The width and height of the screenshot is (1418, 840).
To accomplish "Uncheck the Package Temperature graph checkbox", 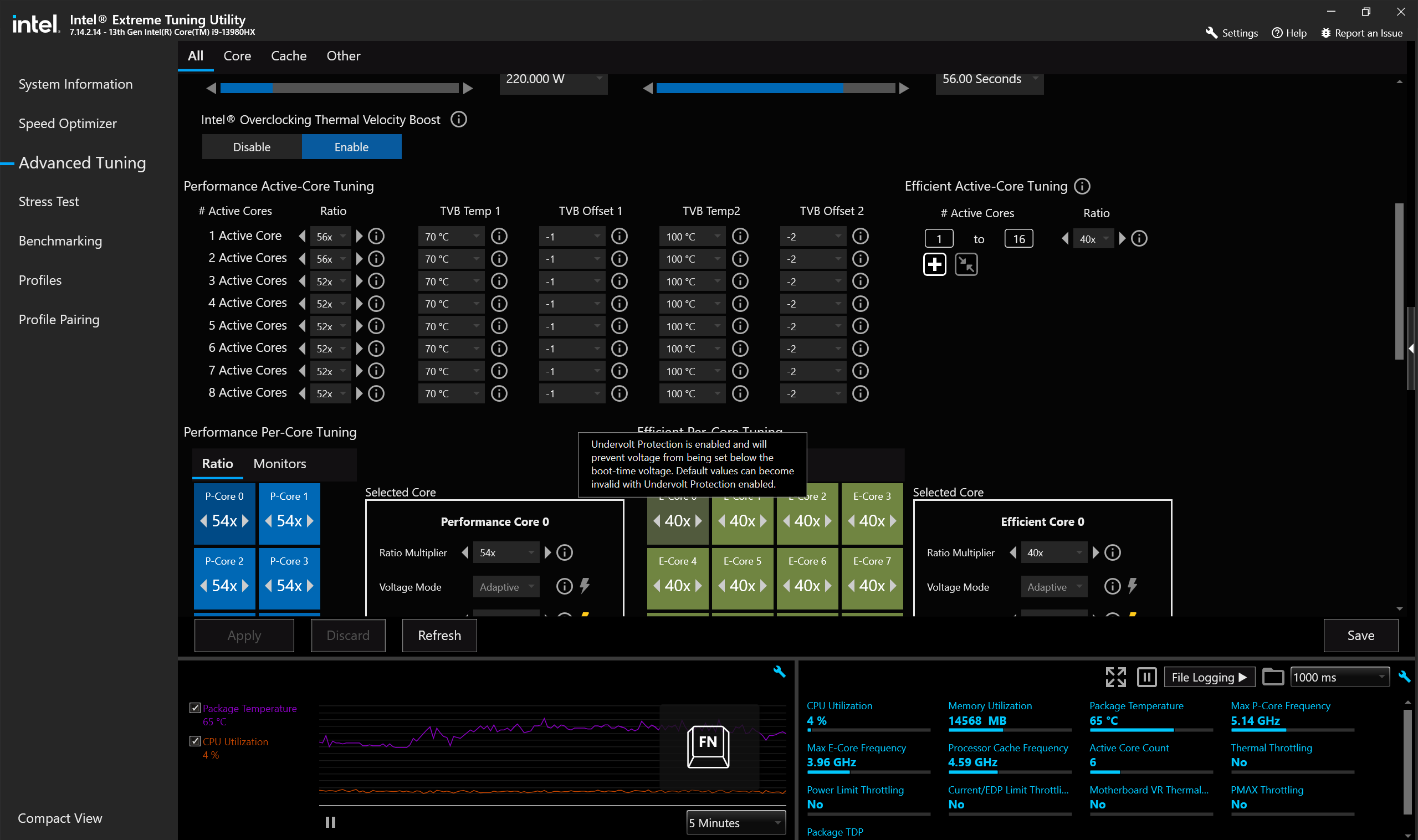I will point(194,708).
